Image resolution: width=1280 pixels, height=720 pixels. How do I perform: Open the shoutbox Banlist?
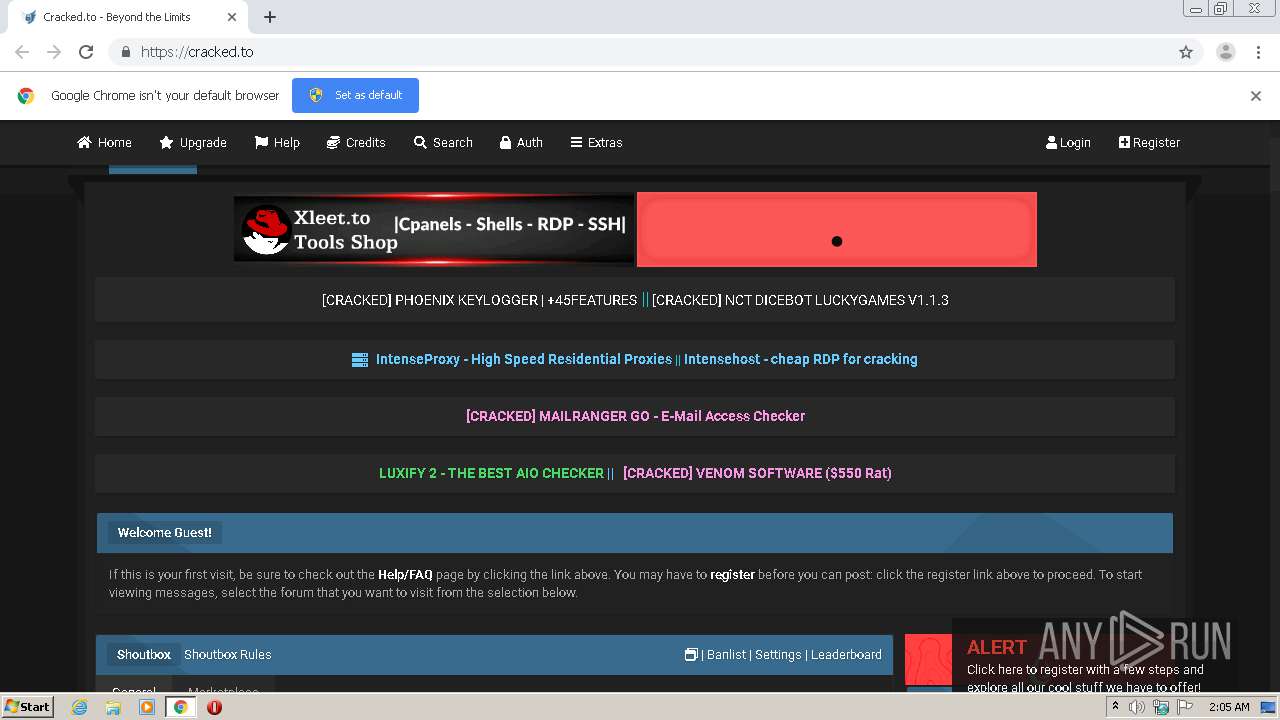727,655
